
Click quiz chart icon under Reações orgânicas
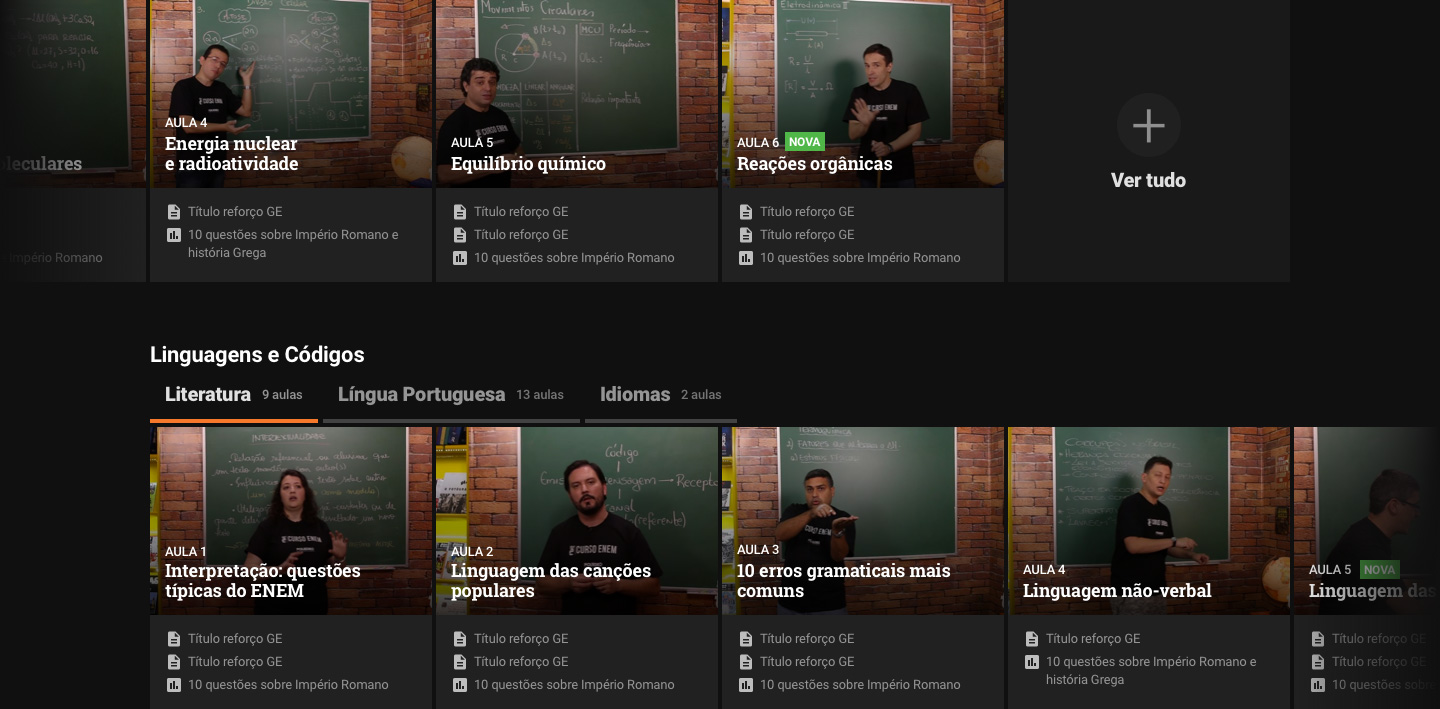point(746,258)
